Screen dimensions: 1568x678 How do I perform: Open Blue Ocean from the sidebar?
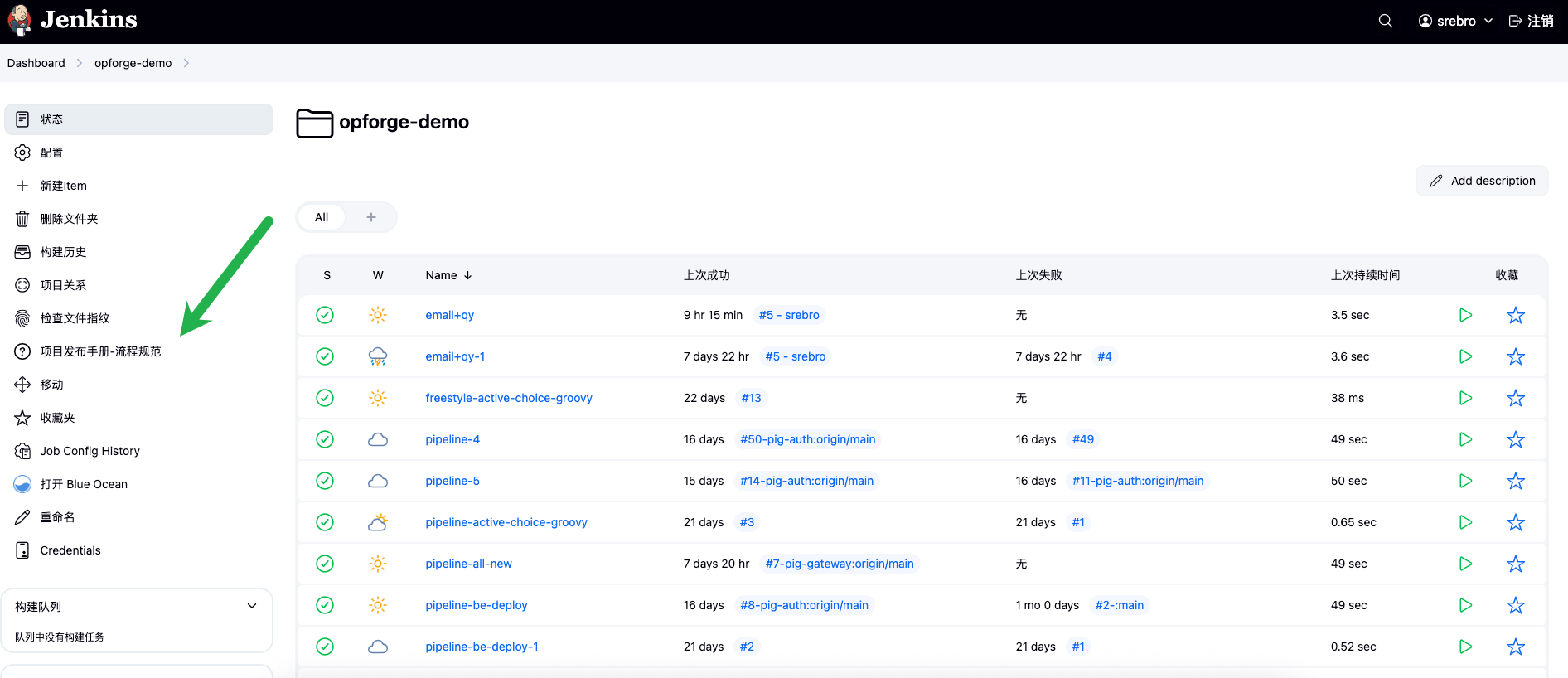83,484
